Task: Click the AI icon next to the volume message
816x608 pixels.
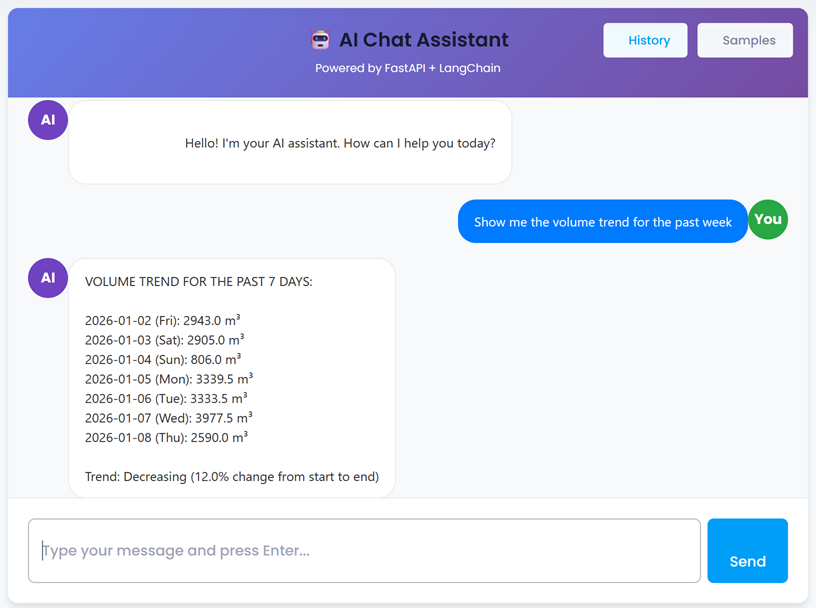Action: click(x=47, y=277)
